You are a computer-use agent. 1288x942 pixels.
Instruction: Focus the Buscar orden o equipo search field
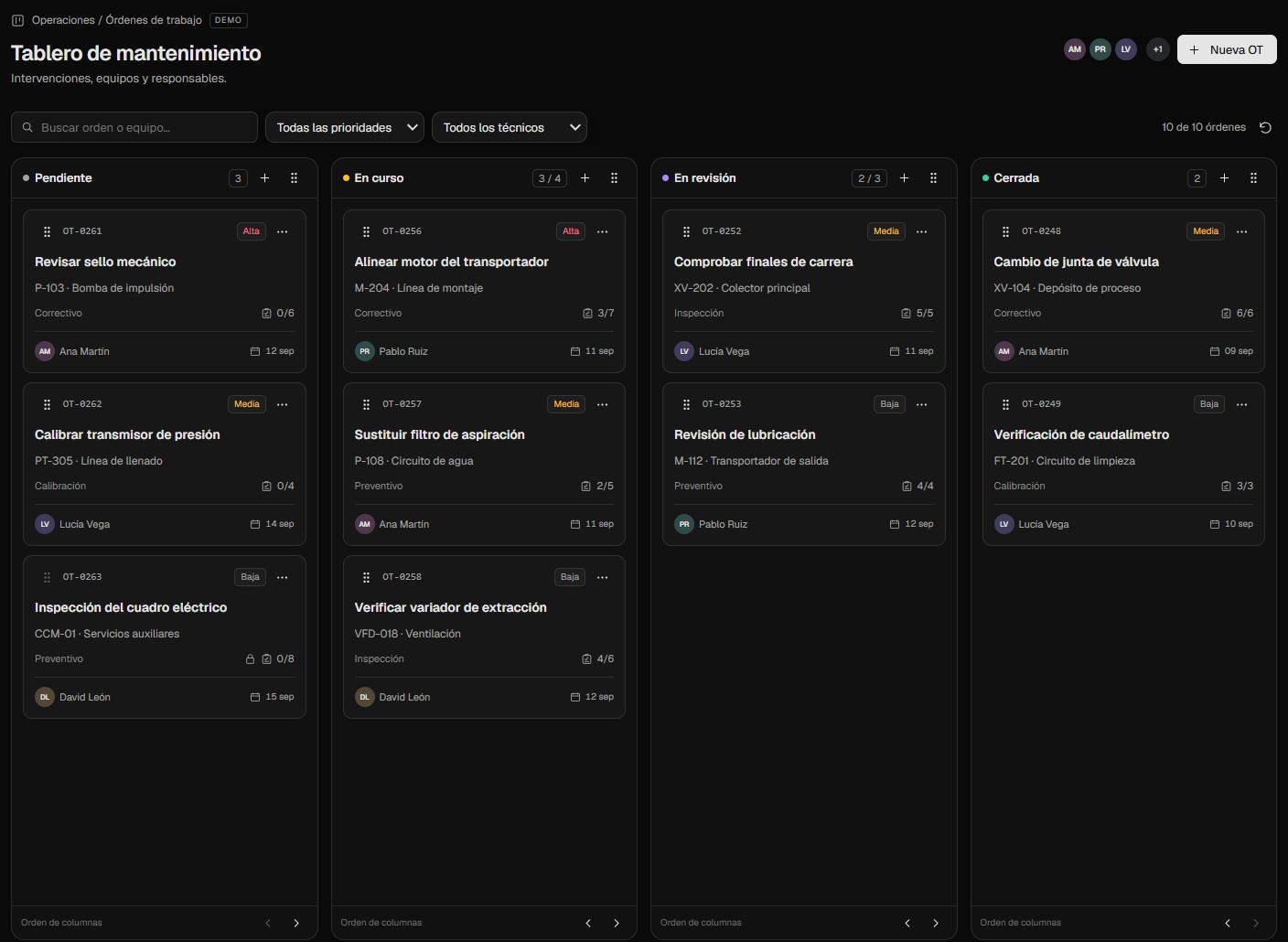[134, 127]
